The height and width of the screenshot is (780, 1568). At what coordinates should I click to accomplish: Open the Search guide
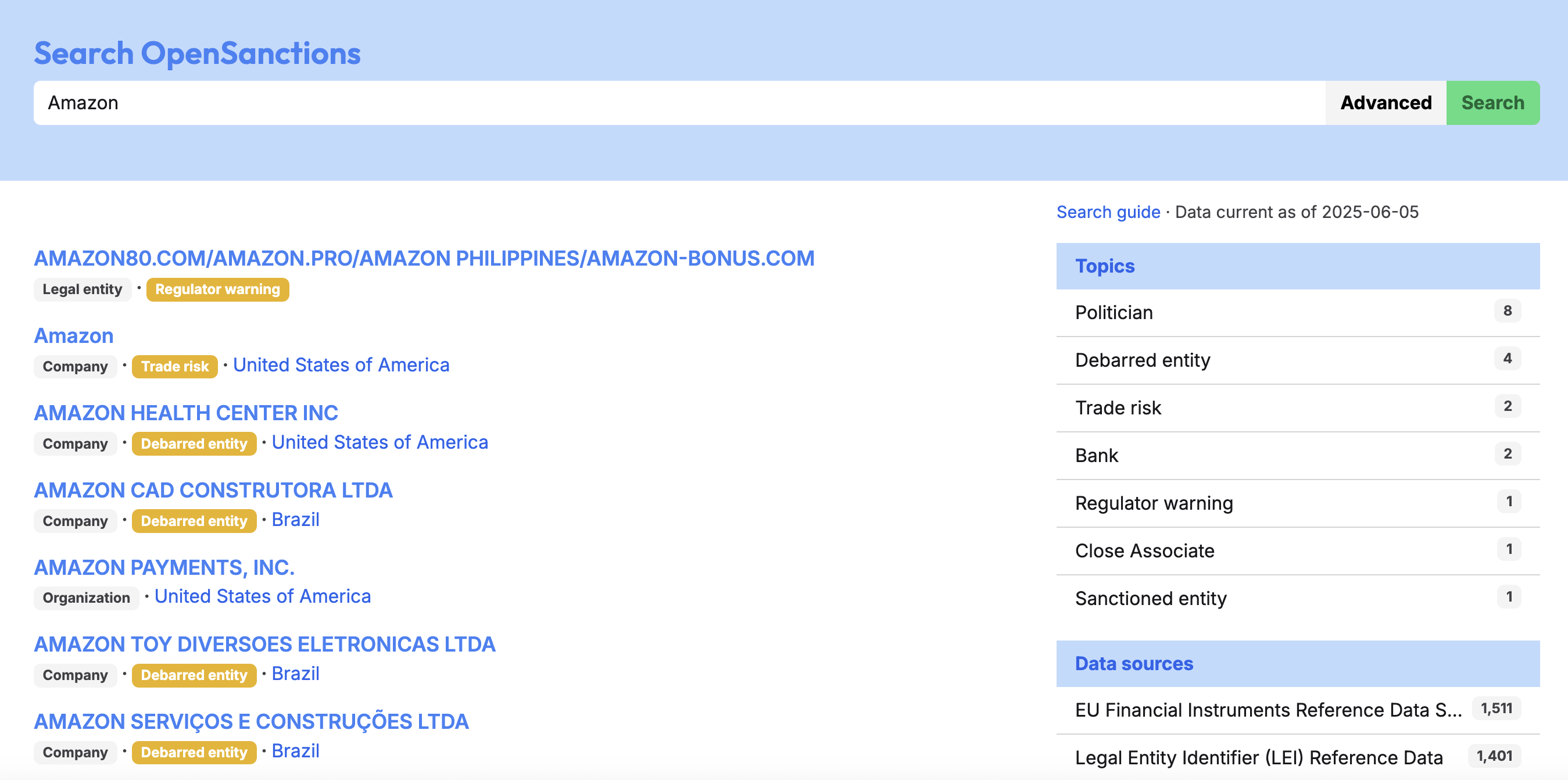[x=1108, y=212]
